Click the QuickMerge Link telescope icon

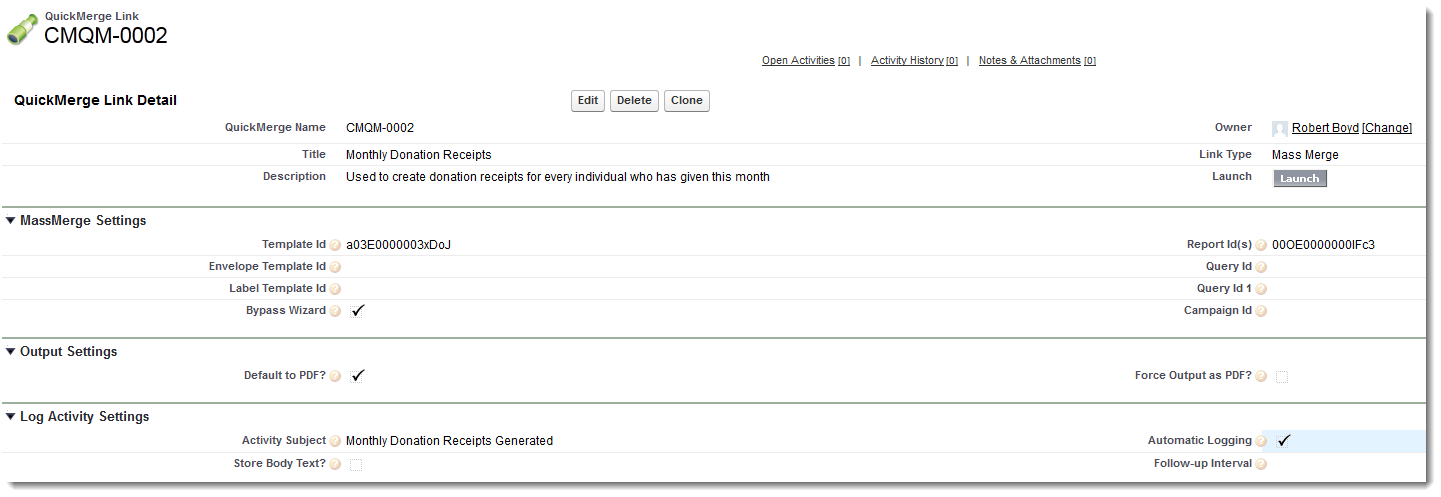pyautogui.click(x=22, y=29)
